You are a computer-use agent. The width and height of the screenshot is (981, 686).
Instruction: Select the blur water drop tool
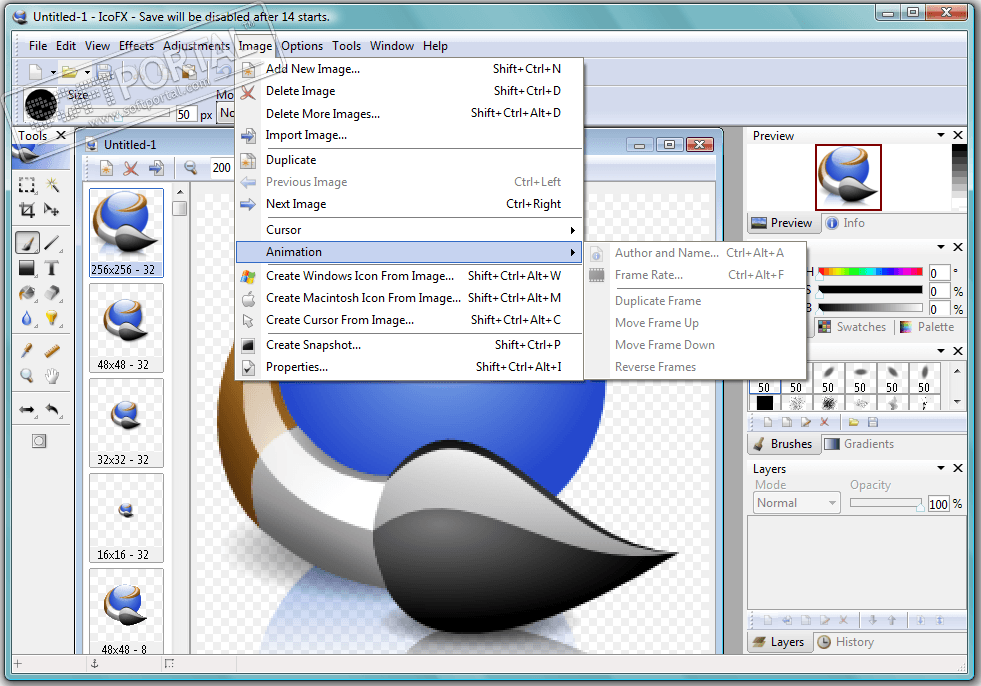[27, 319]
